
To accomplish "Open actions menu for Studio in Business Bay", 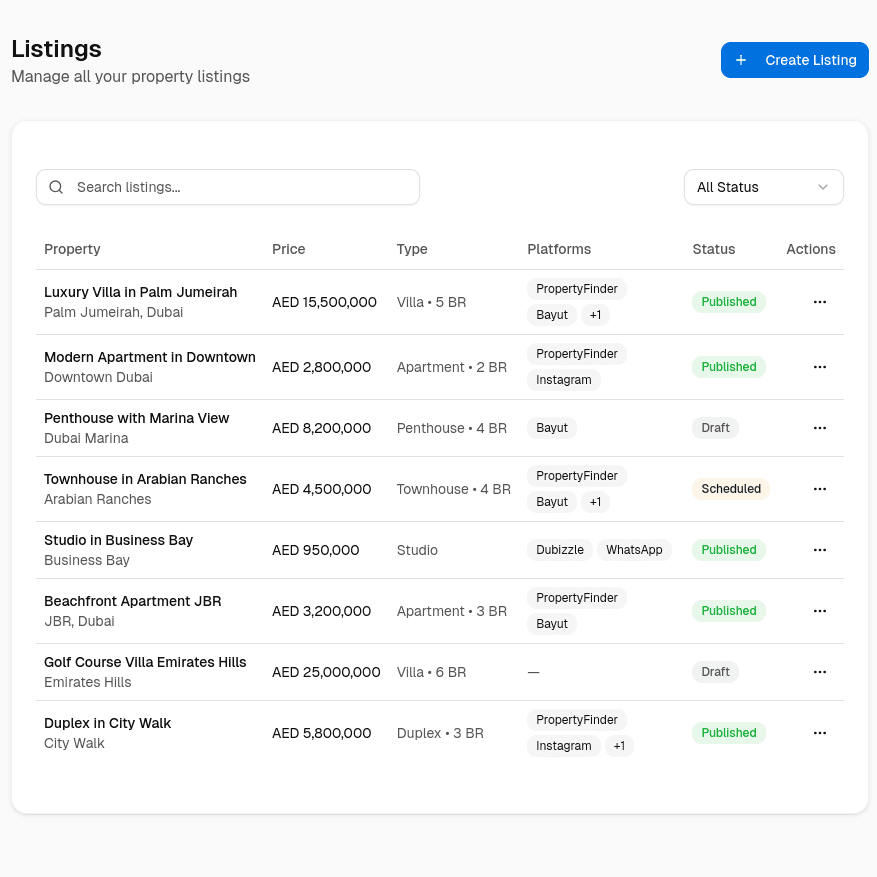I will click(819, 550).
